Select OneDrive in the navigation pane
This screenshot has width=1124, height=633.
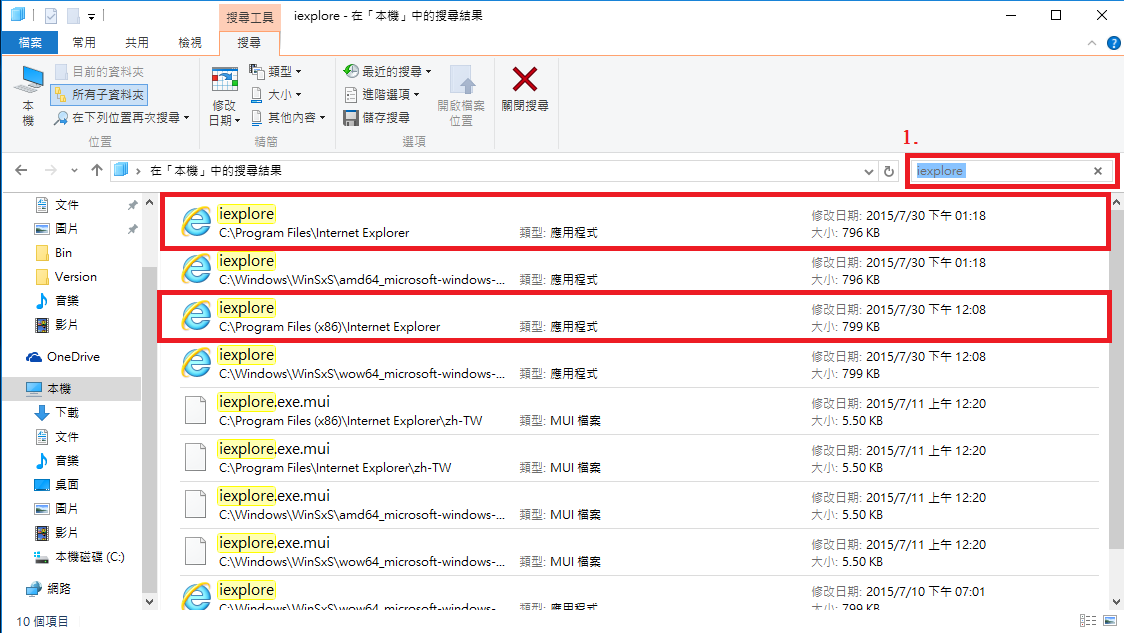pos(72,357)
